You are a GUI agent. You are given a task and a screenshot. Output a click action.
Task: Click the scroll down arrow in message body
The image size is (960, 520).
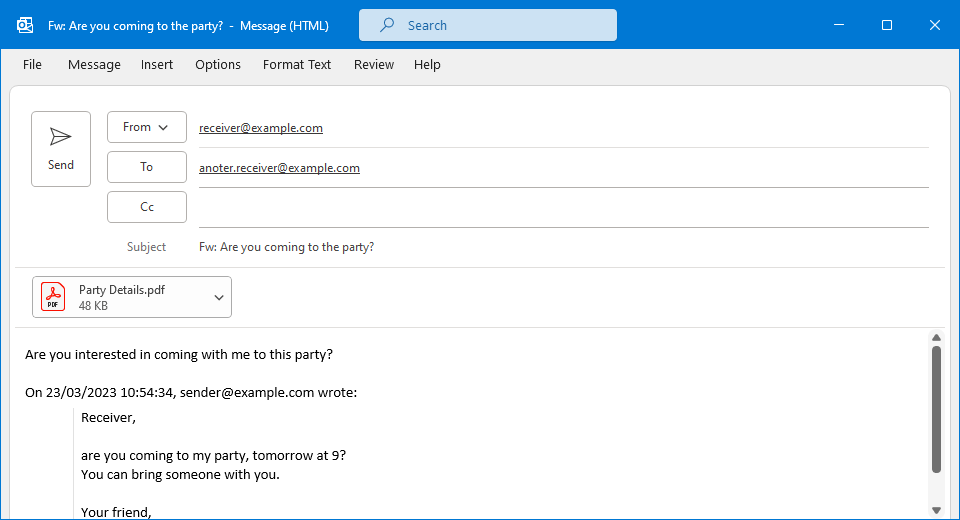tap(936, 510)
